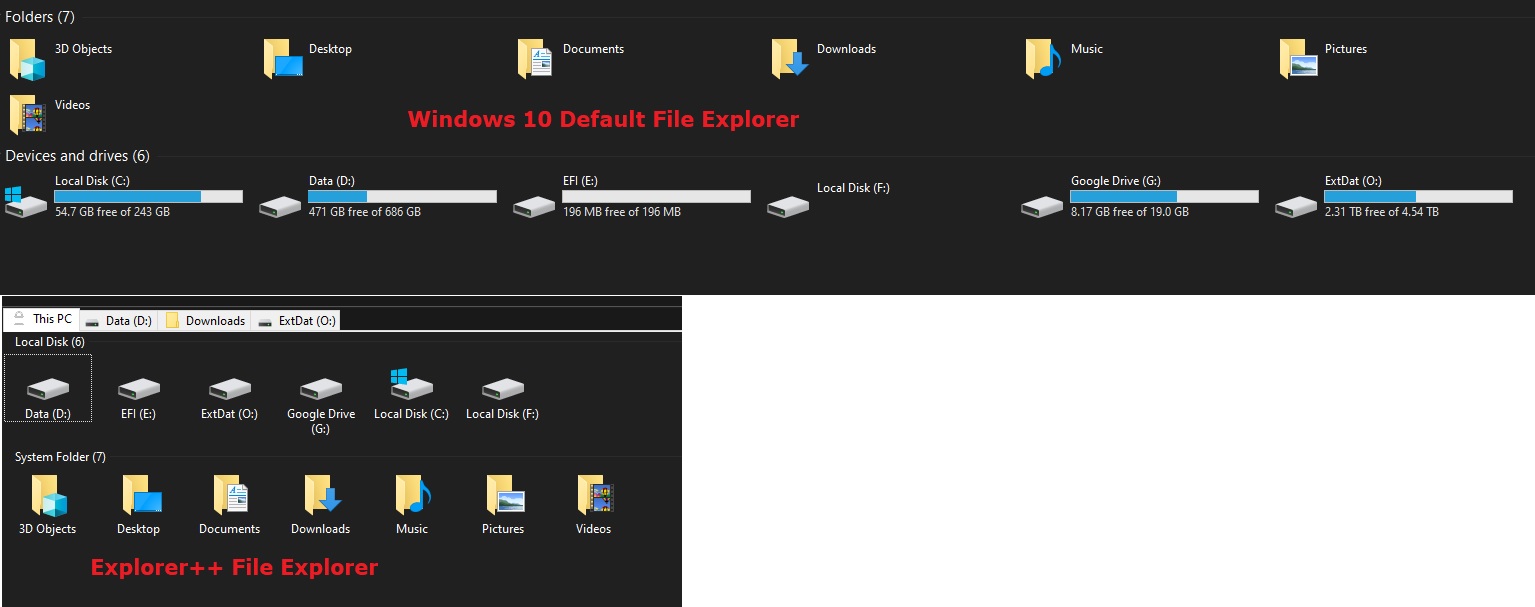The width and height of the screenshot is (1535, 607).
Task: Switch to ExtDat (O:) tab in Explorer++
Action: 295,321
